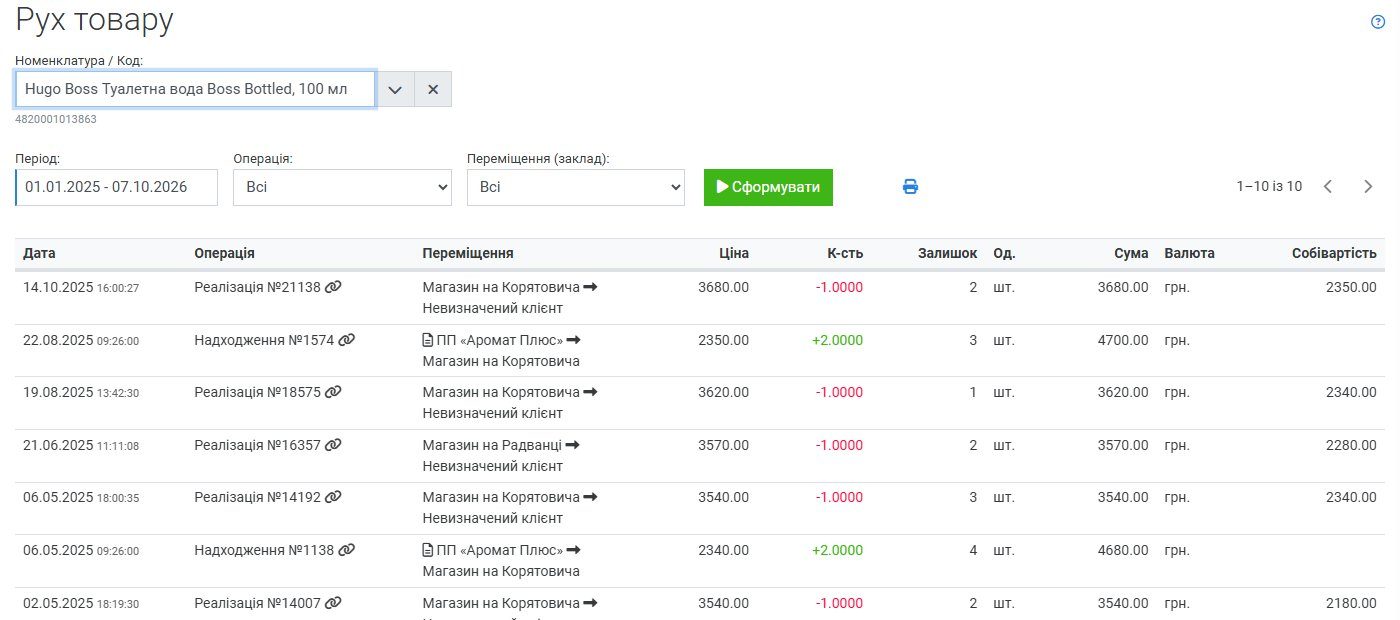This screenshot has width=1400, height=620.
Task: Click date 21.06.2025 cell
Action: pyautogui.click(x=81, y=445)
